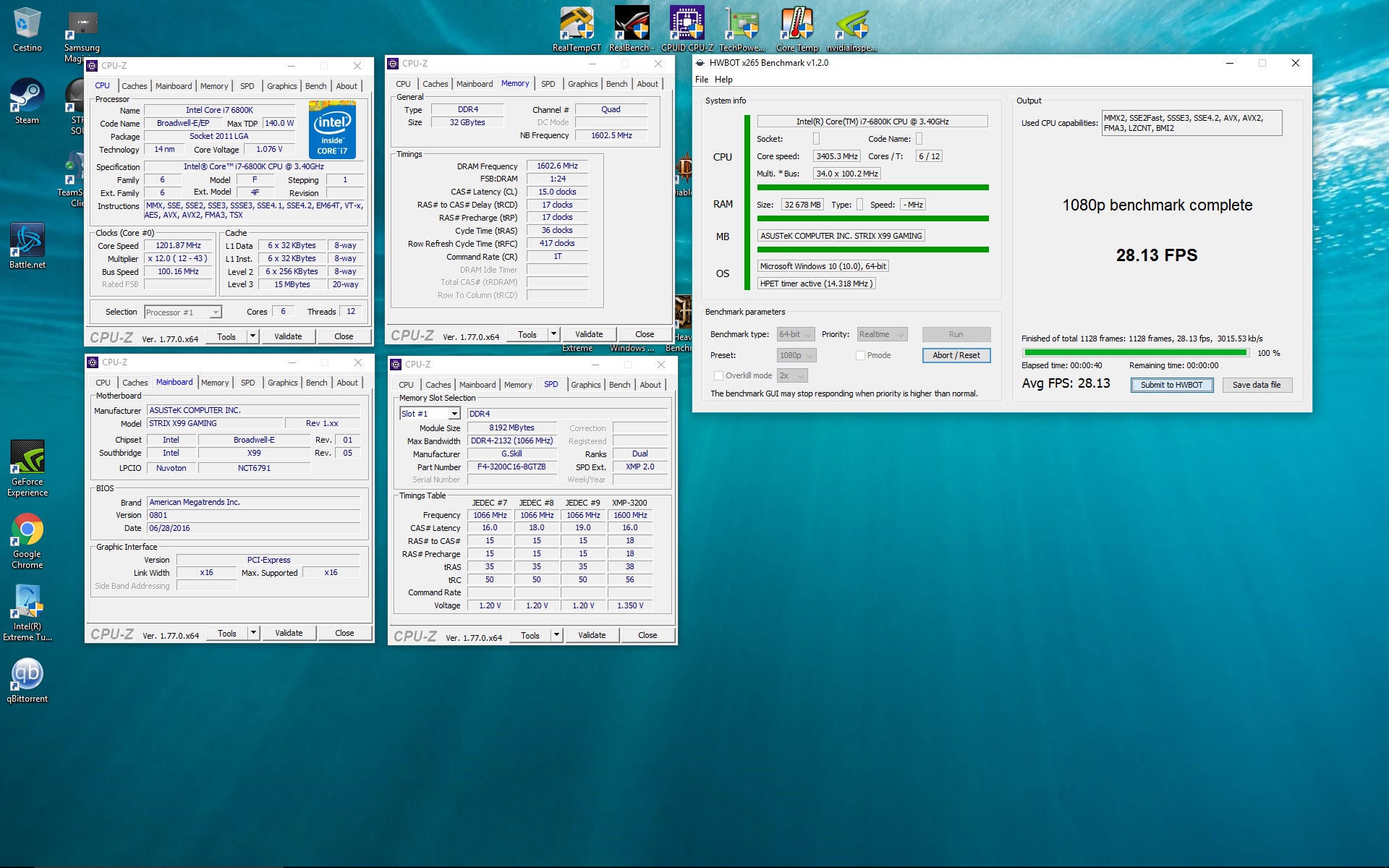Launch the Steam desktop shortcut
Image resolution: width=1389 pixels, height=868 pixels.
27,101
